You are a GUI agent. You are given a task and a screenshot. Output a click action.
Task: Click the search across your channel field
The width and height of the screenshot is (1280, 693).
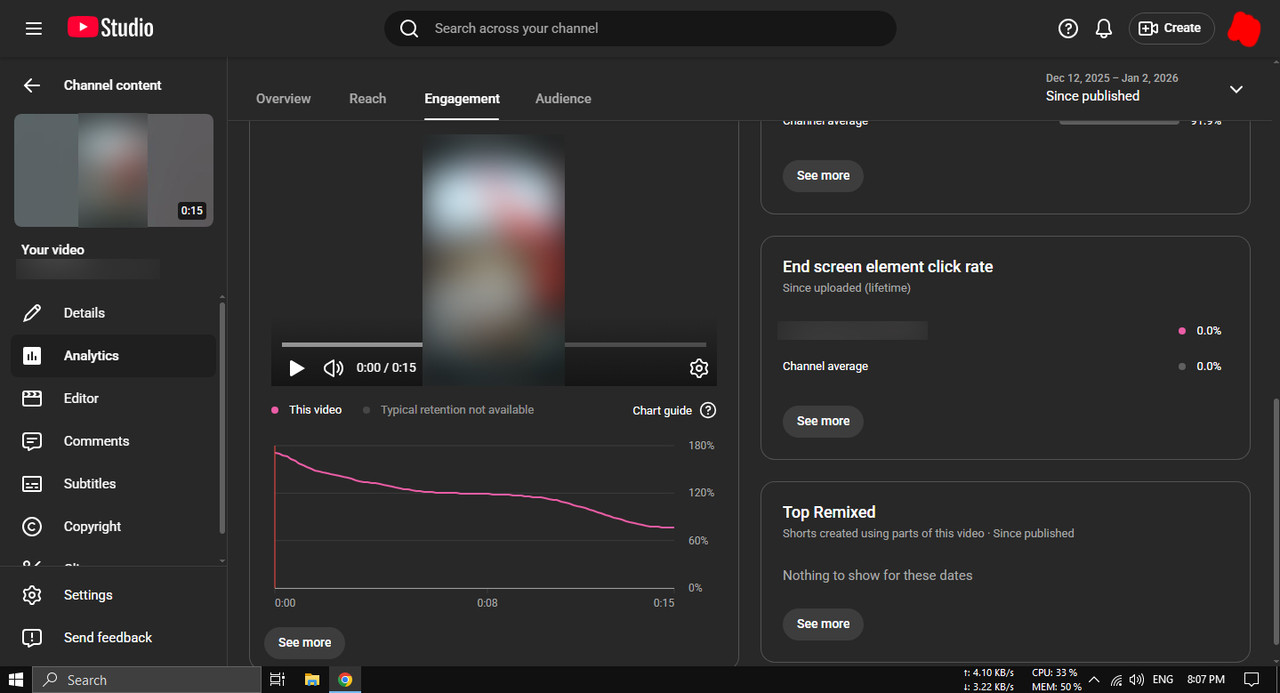coord(640,28)
